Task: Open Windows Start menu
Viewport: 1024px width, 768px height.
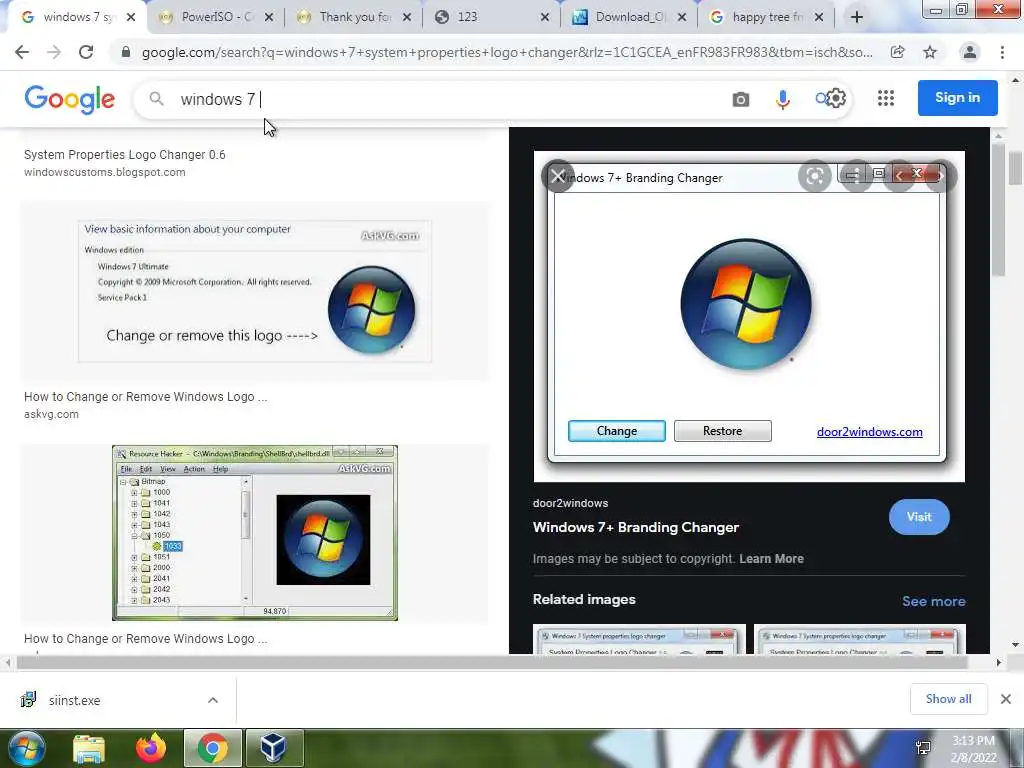Action: click(26, 748)
